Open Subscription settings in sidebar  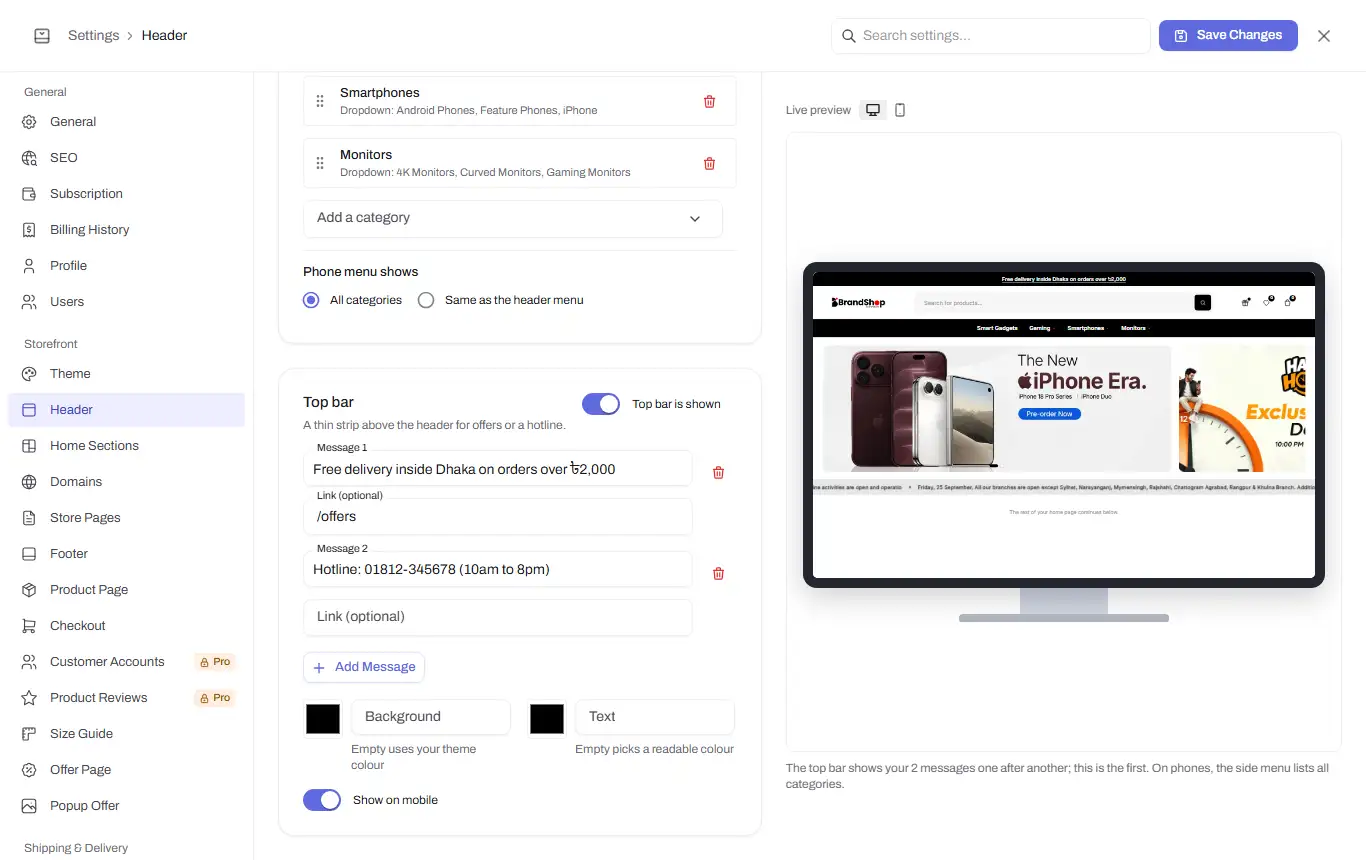click(126, 194)
